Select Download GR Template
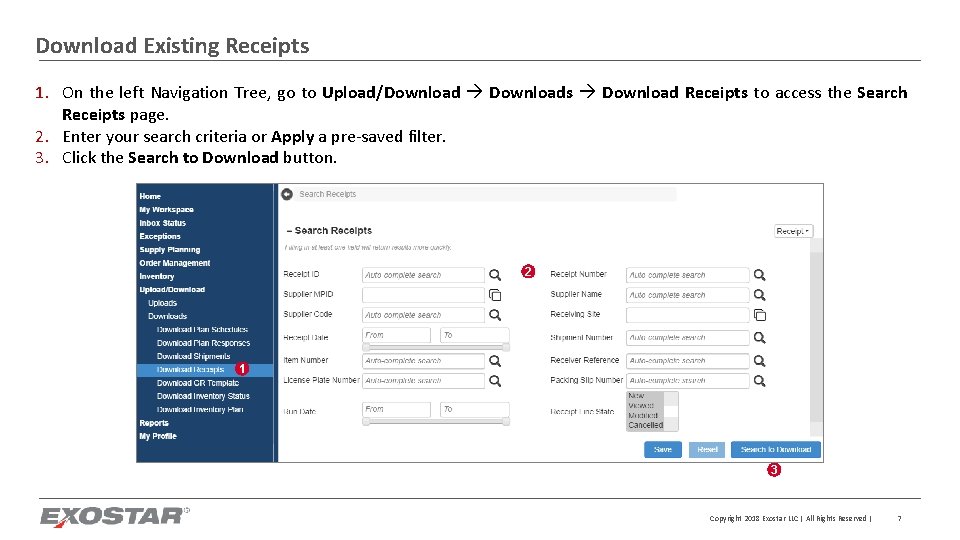Screen dimensions: 960x540 tap(198, 383)
